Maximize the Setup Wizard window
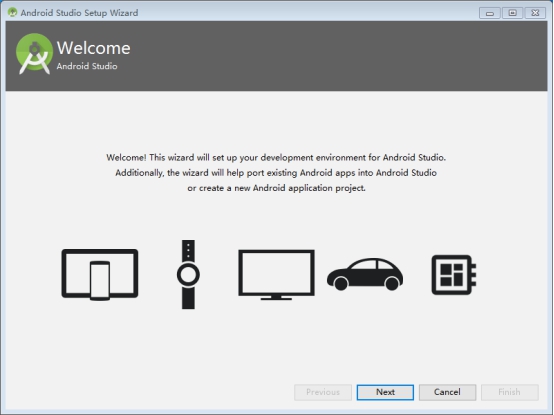 tap(512, 13)
